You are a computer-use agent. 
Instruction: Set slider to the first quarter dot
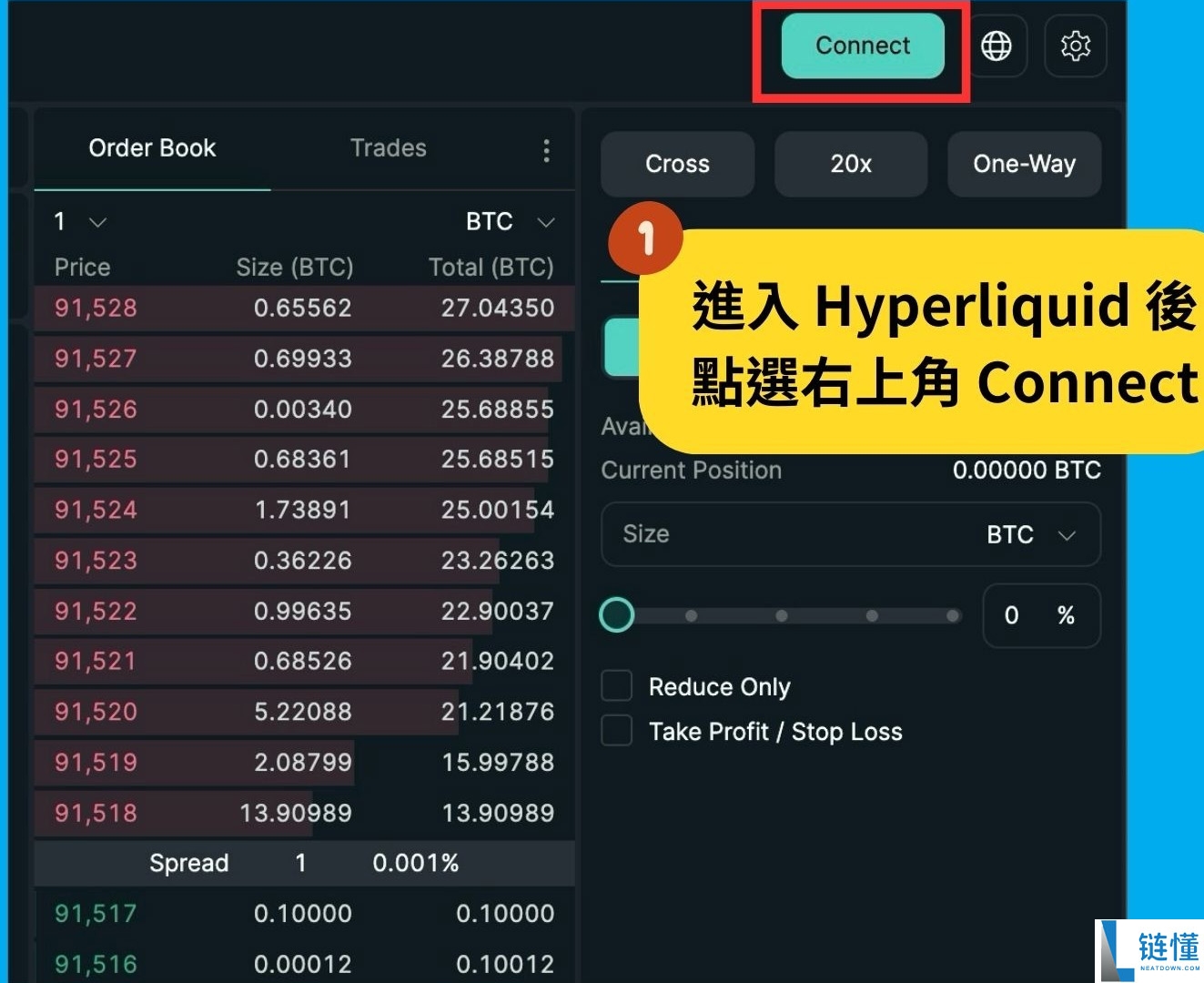point(691,616)
